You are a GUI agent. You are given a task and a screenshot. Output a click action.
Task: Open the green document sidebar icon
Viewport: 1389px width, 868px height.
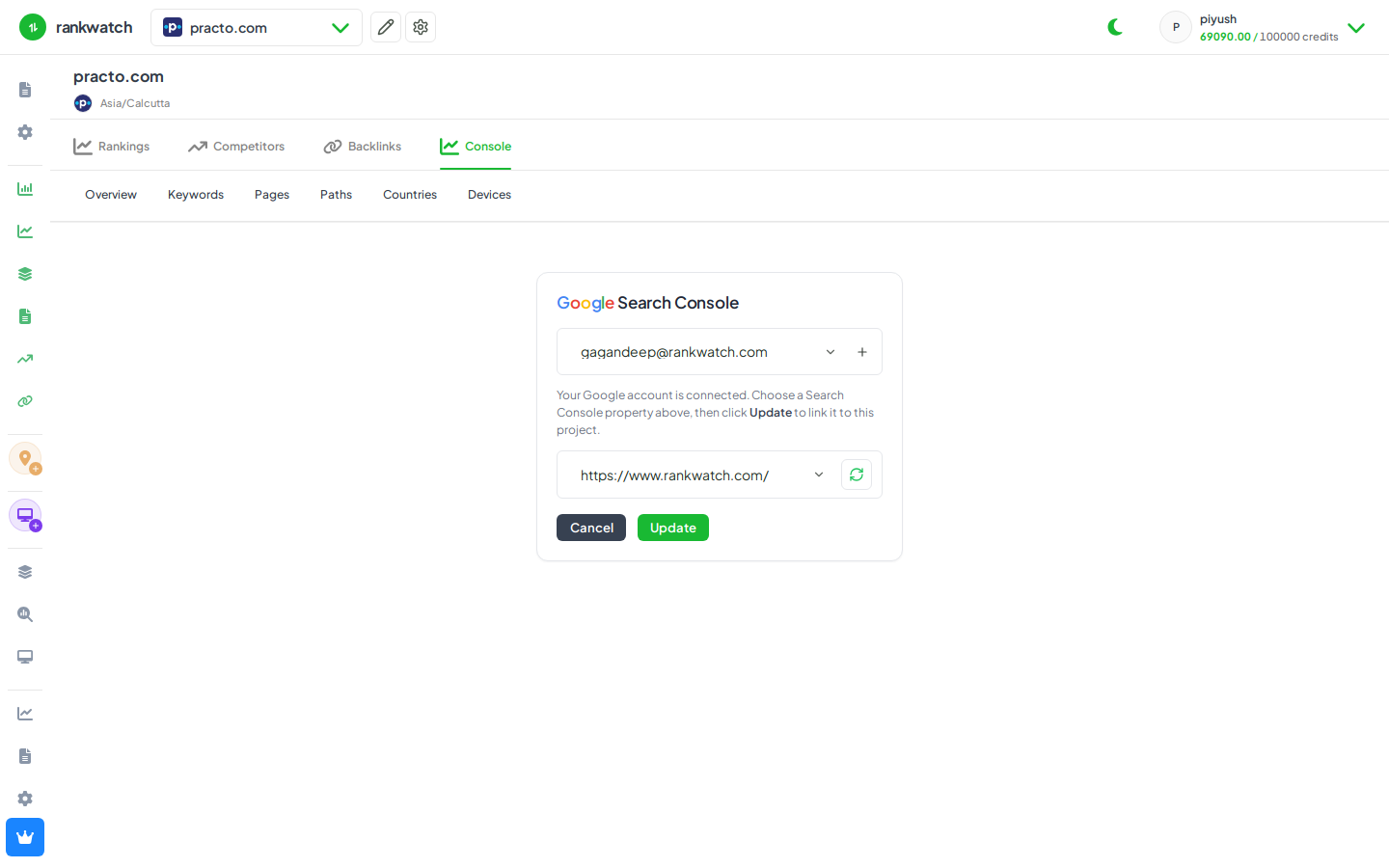[x=25, y=316]
